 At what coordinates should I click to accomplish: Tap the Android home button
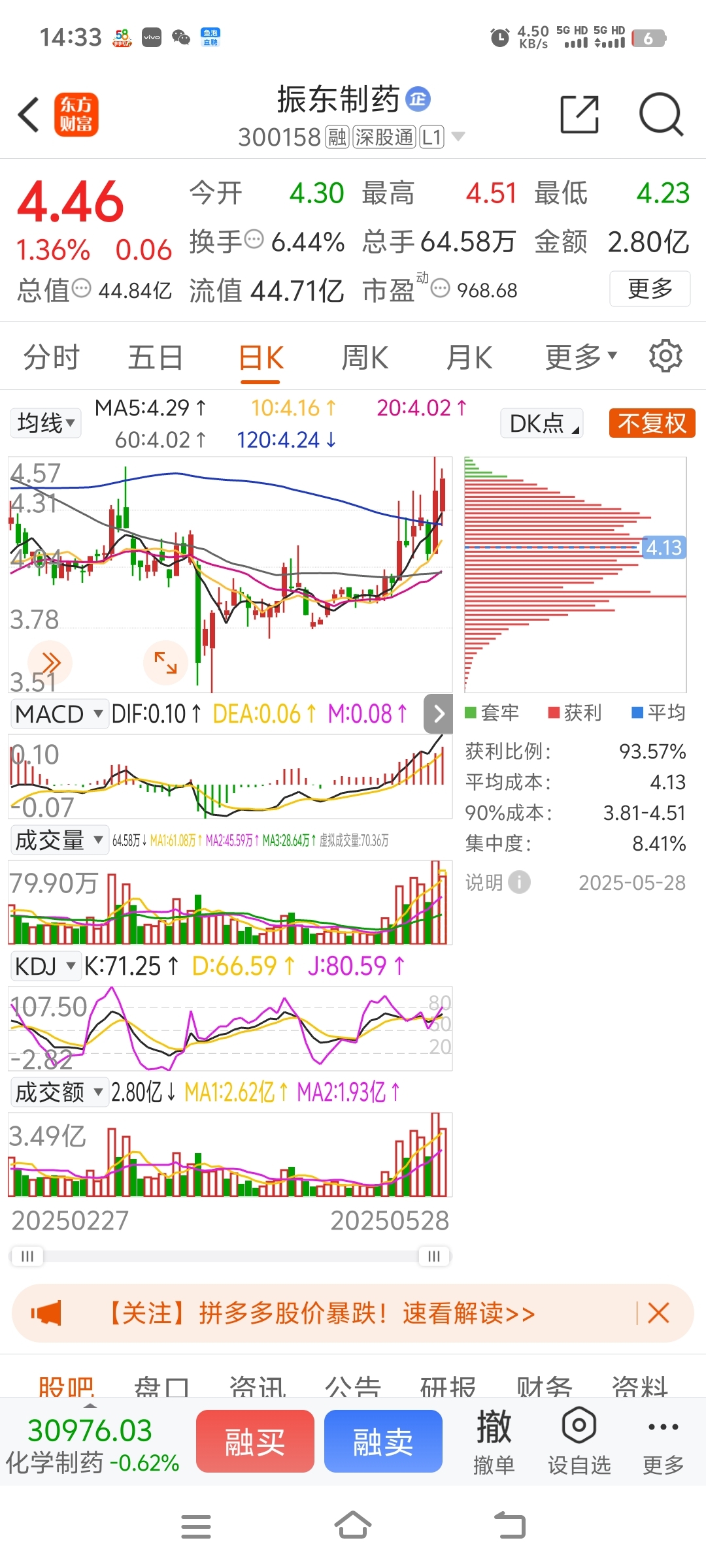pyautogui.click(x=353, y=1526)
